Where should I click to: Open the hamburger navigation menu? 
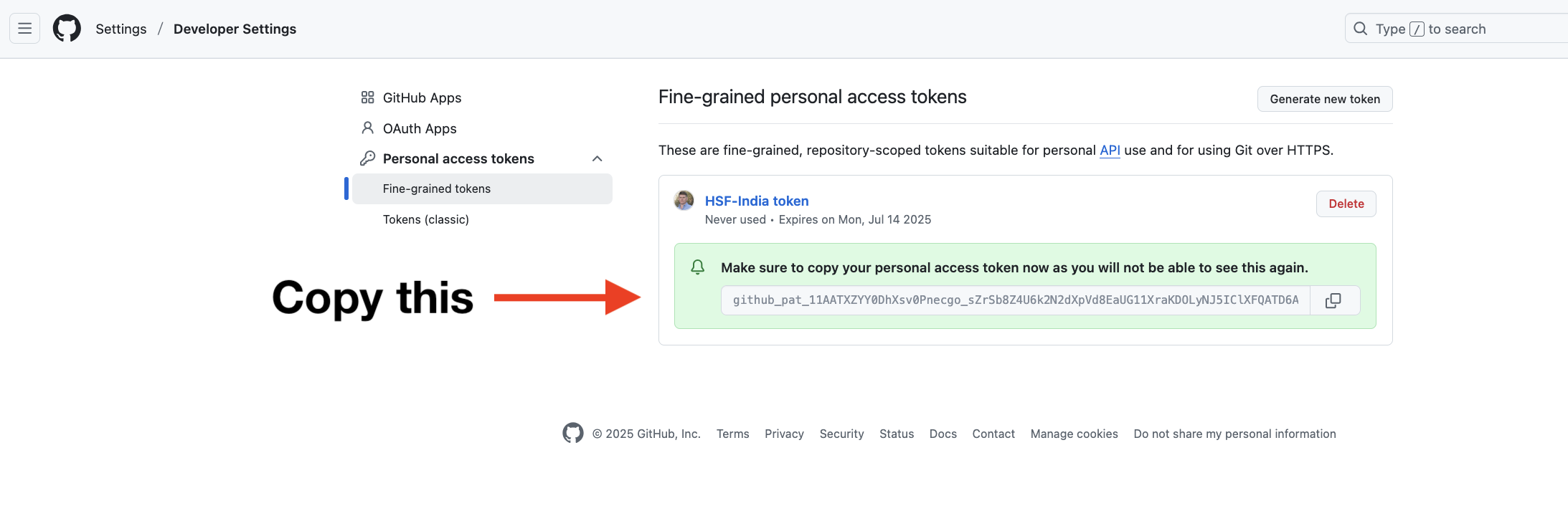(24, 29)
